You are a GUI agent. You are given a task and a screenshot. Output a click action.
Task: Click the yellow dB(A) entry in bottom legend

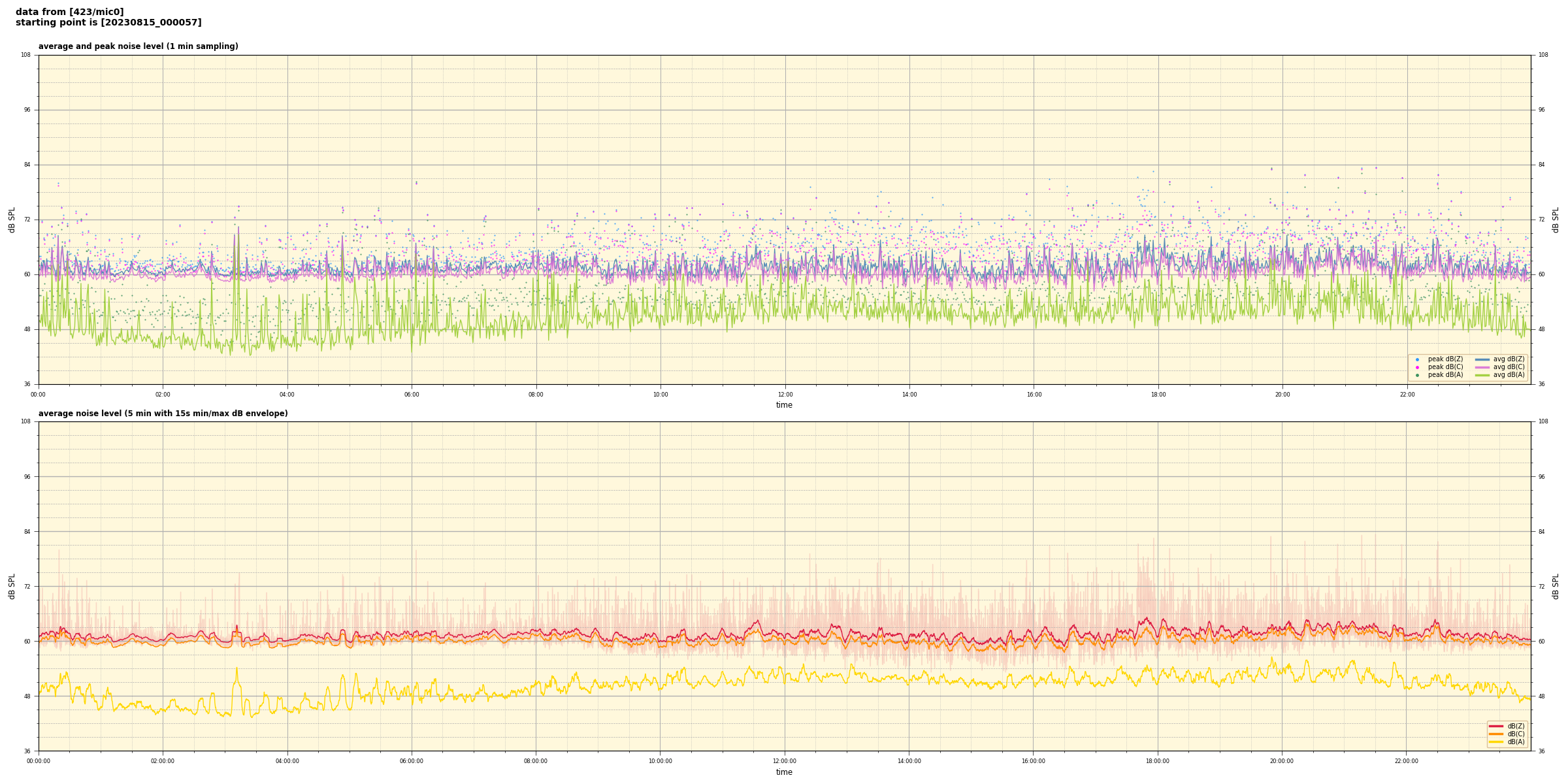click(1514, 742)
